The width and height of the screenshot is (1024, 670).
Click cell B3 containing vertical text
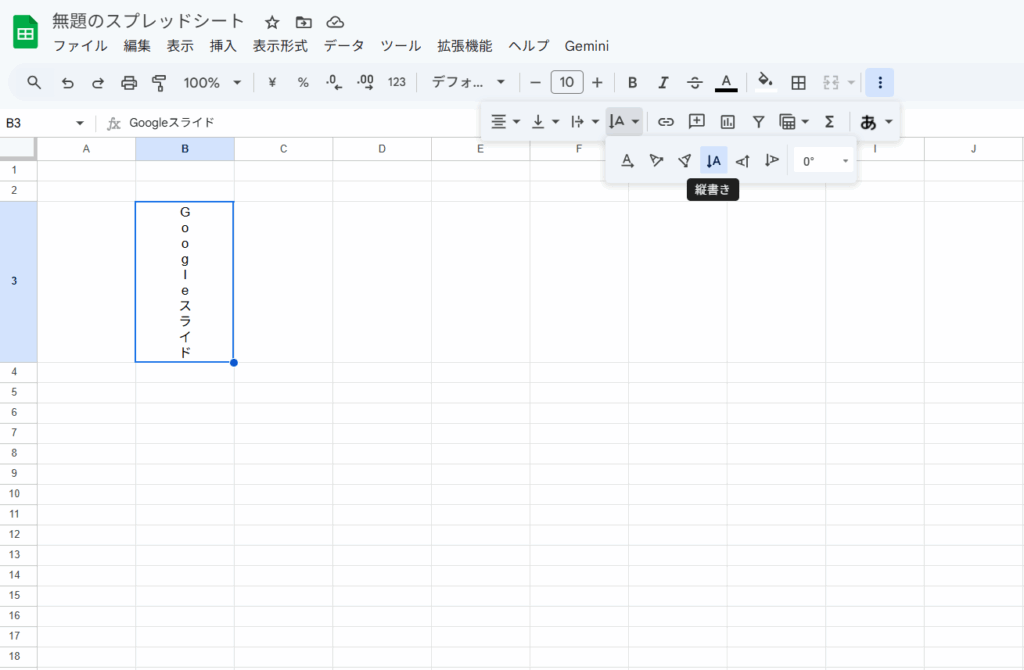[184, 282]
